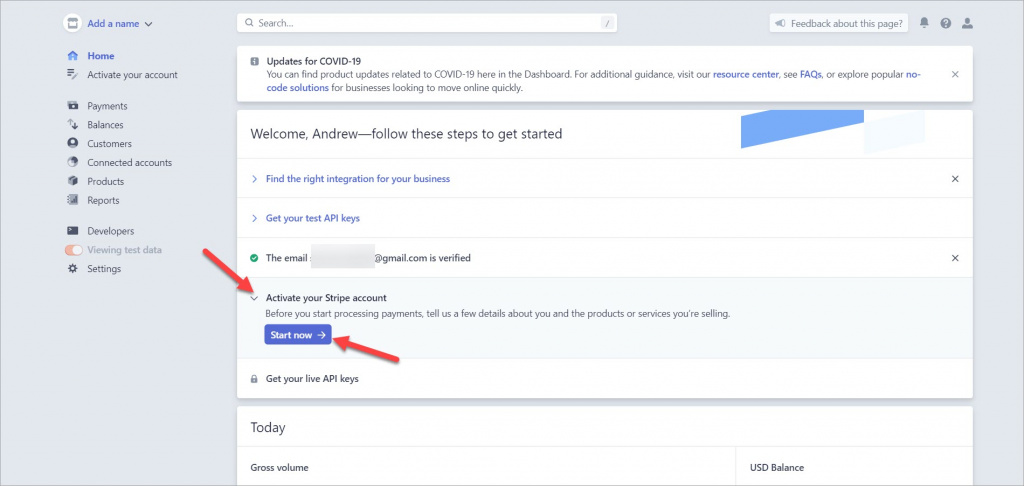
Task: Open Get your test API keys
Action: pyautogui.click(x=313, y=218)
